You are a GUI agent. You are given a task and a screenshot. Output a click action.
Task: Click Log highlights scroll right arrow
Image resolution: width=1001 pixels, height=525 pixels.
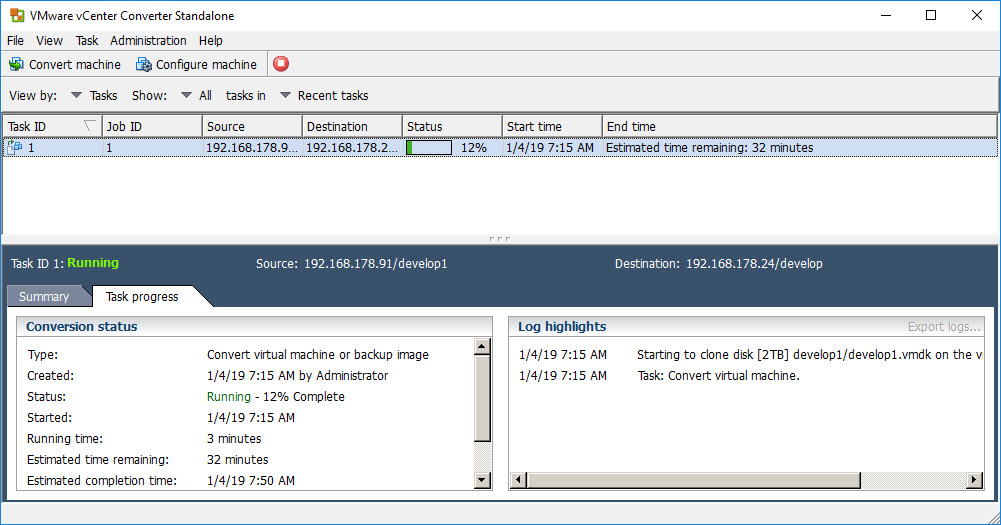974,480
